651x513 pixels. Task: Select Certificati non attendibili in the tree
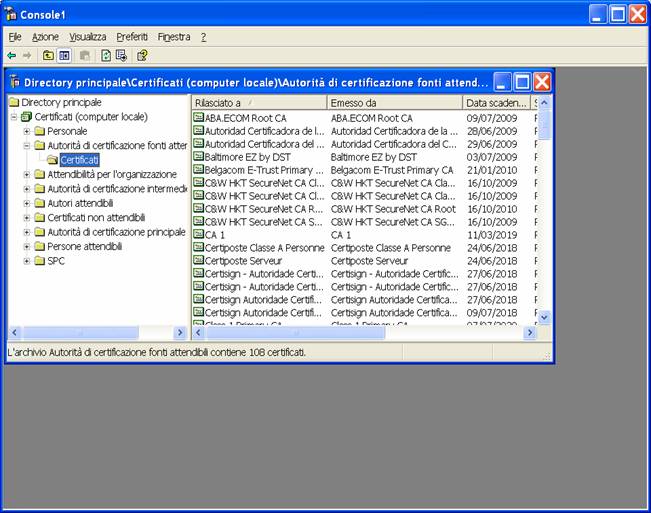tap(96, 217)
